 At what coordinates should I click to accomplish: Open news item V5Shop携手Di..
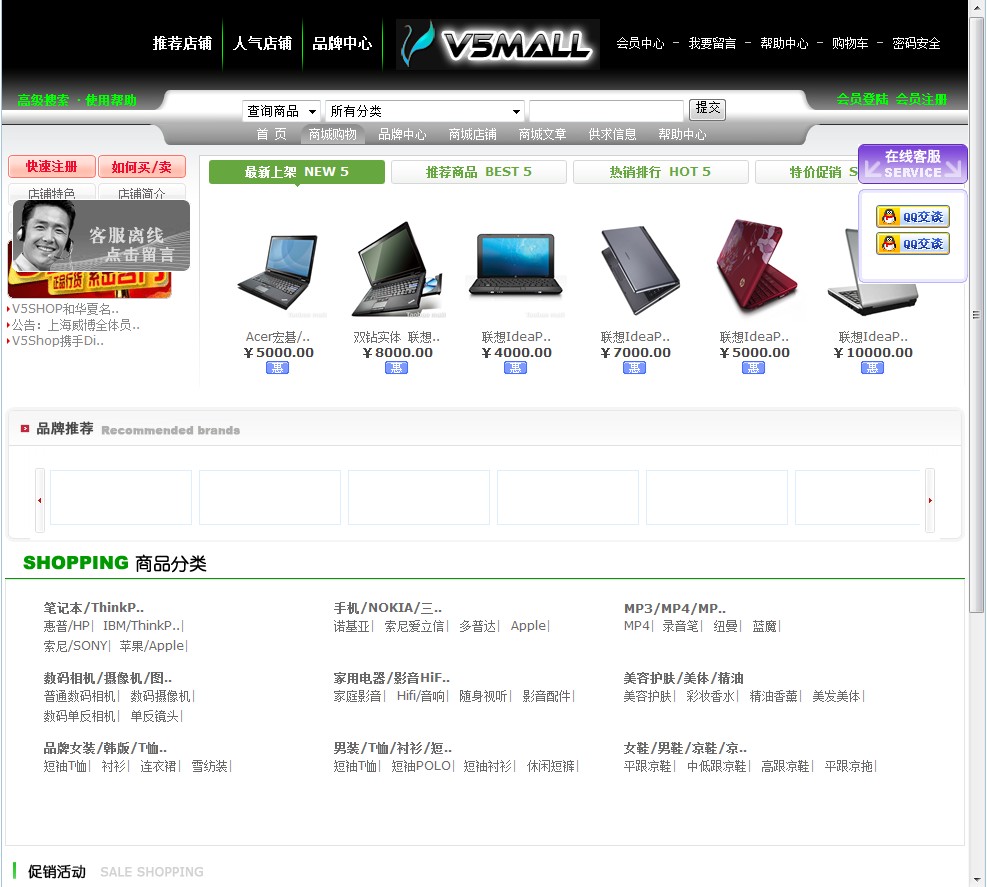tap(58, 341)
